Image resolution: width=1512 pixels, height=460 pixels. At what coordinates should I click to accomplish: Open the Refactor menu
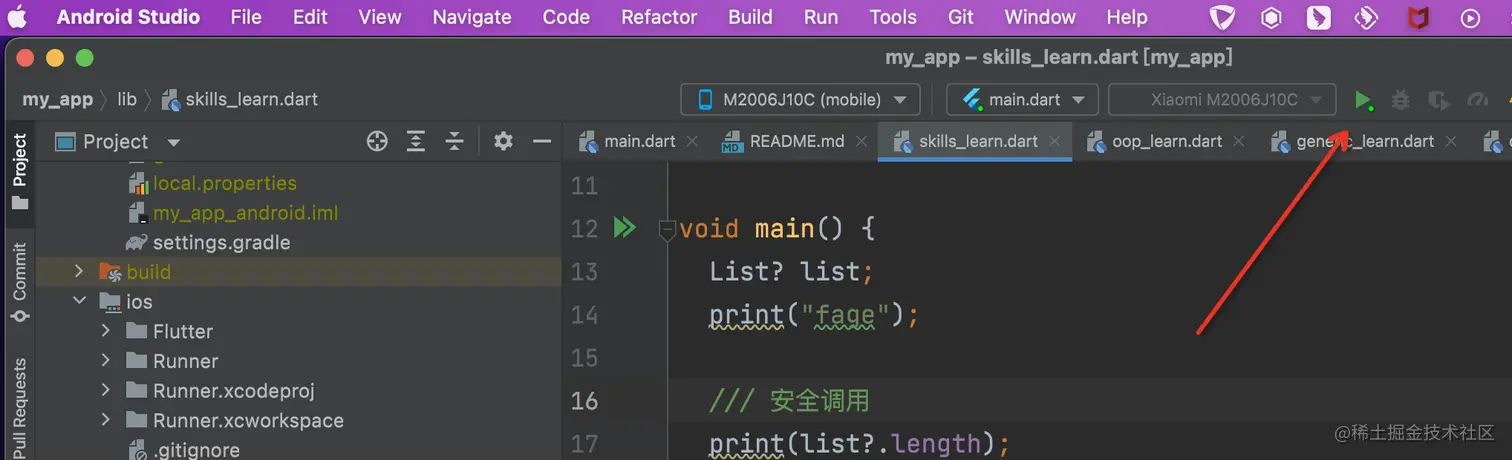[x=659, y=17]
